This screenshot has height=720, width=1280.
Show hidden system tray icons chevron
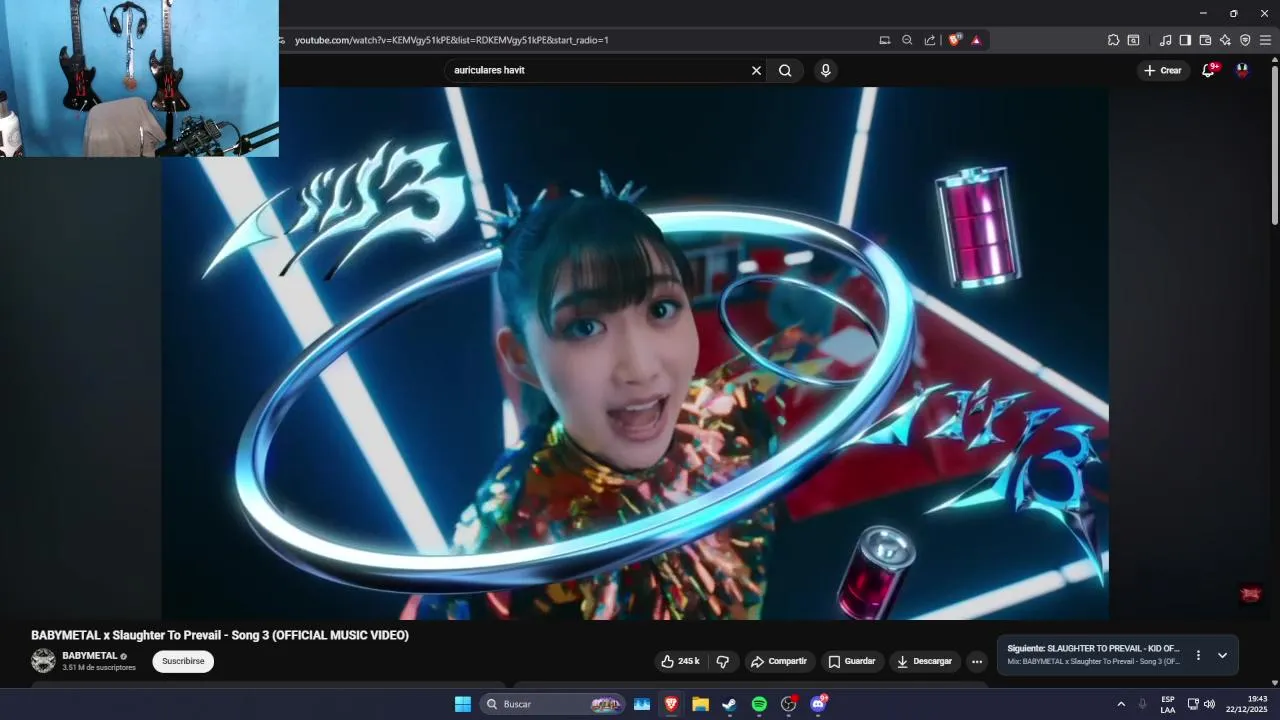[1121, 704]
